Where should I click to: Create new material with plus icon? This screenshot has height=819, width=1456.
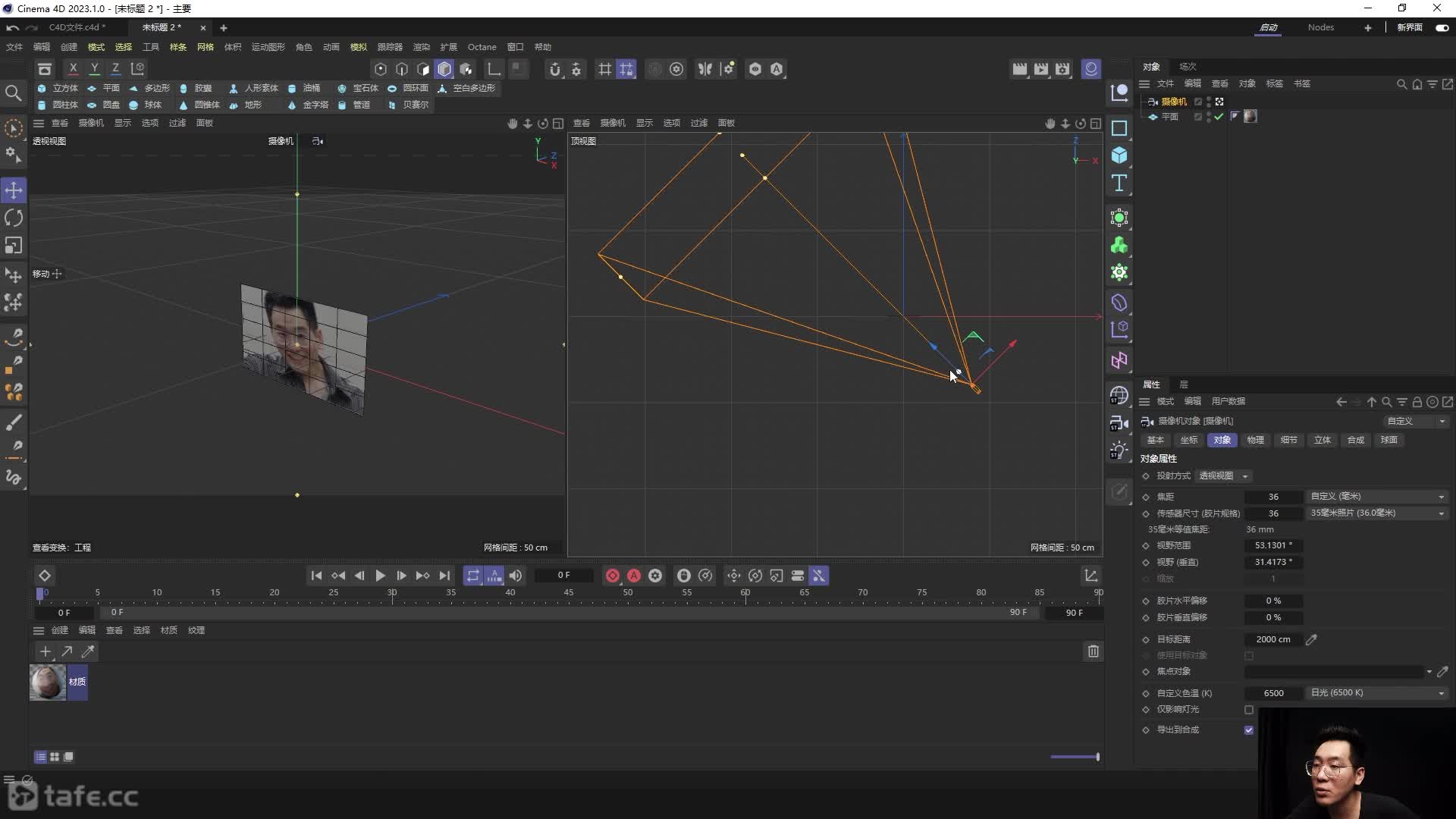point(45,651)
